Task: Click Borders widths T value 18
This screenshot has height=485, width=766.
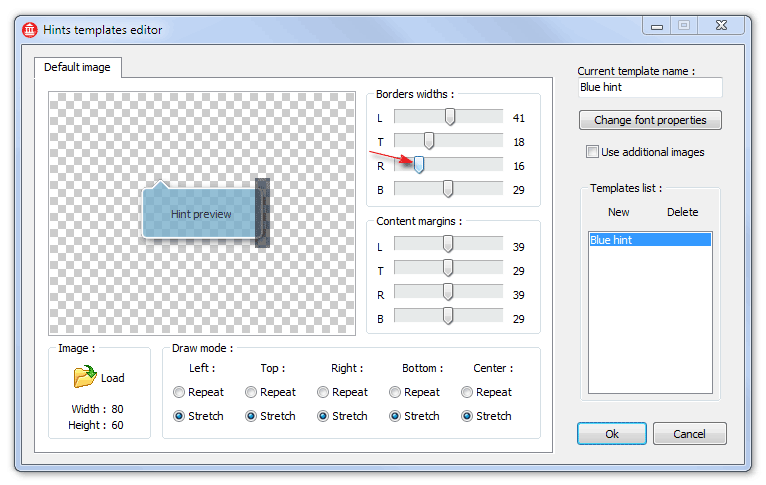Action: [518, 142]
